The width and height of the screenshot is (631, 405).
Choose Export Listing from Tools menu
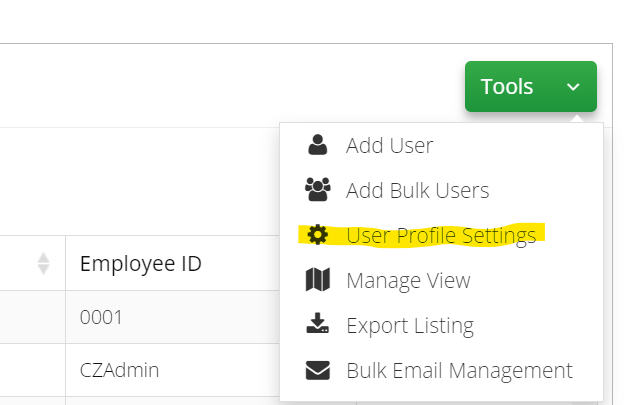coord(410,325)
